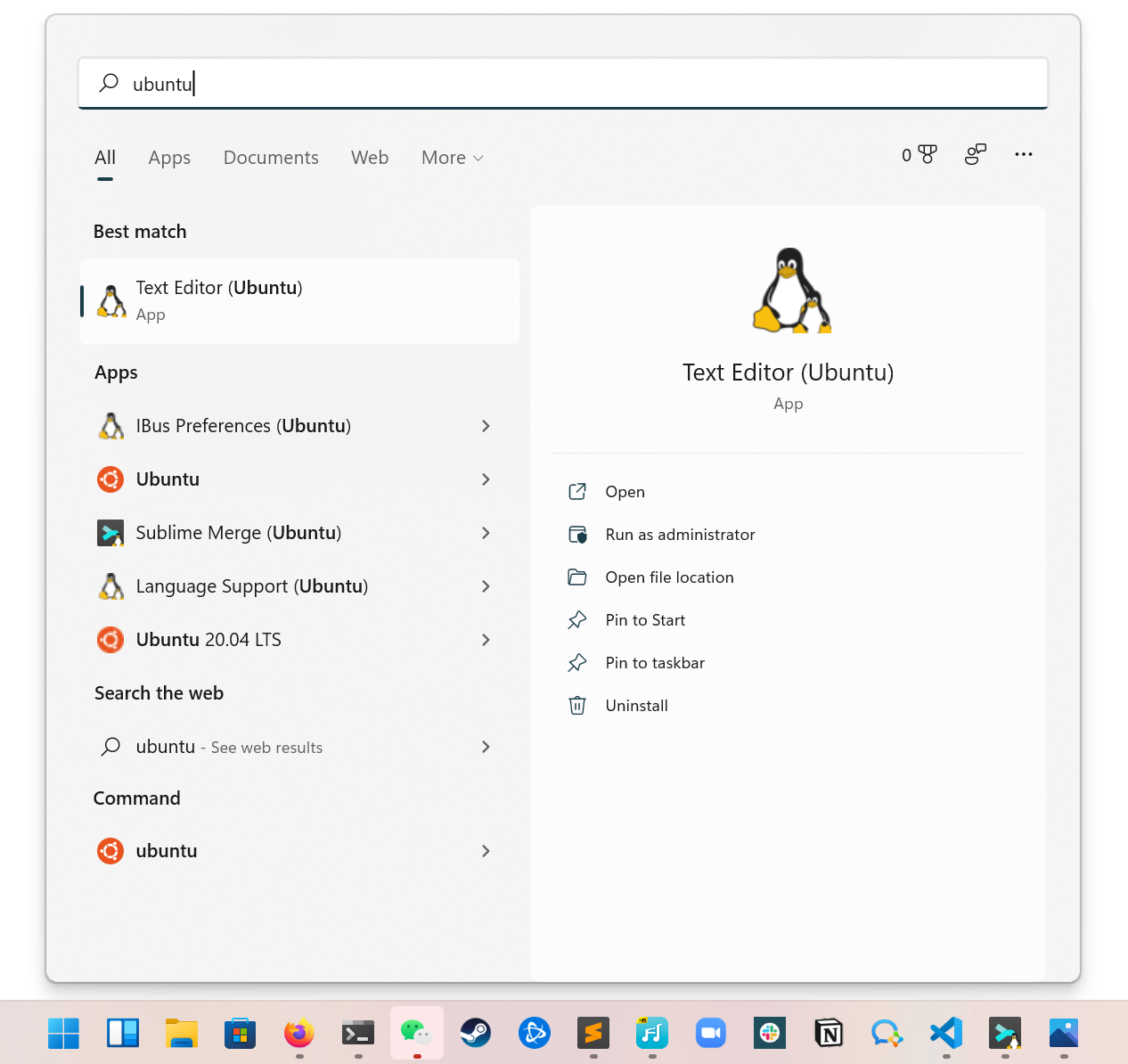Select the Documents tab

click(271, 158)
